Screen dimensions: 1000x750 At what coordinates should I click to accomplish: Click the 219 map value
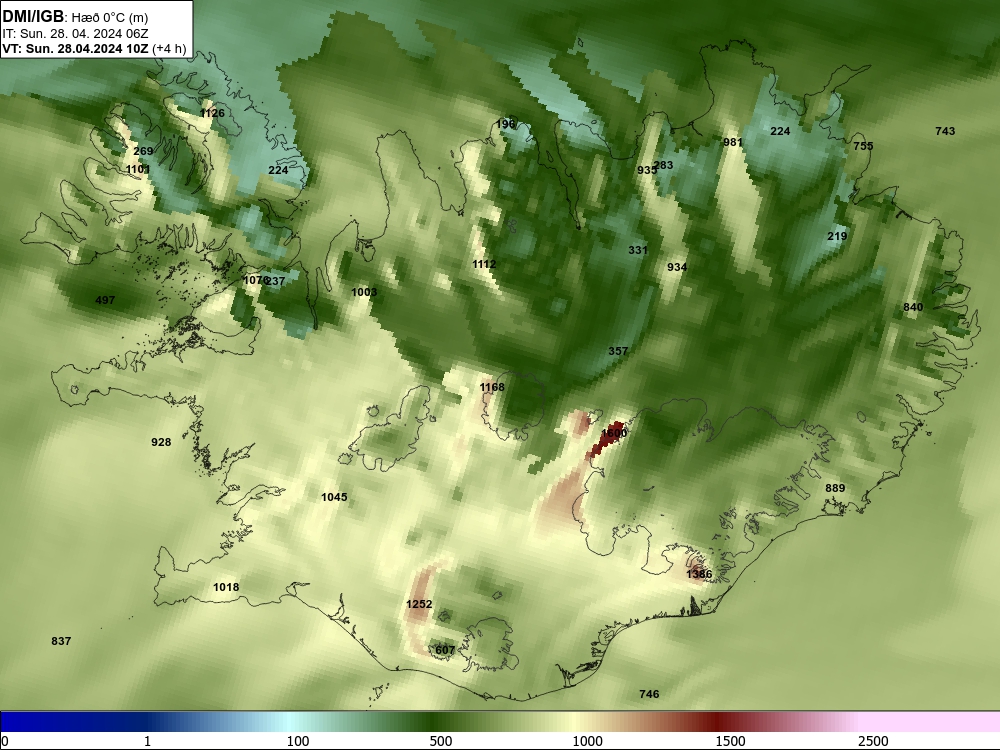coord(837,237)
